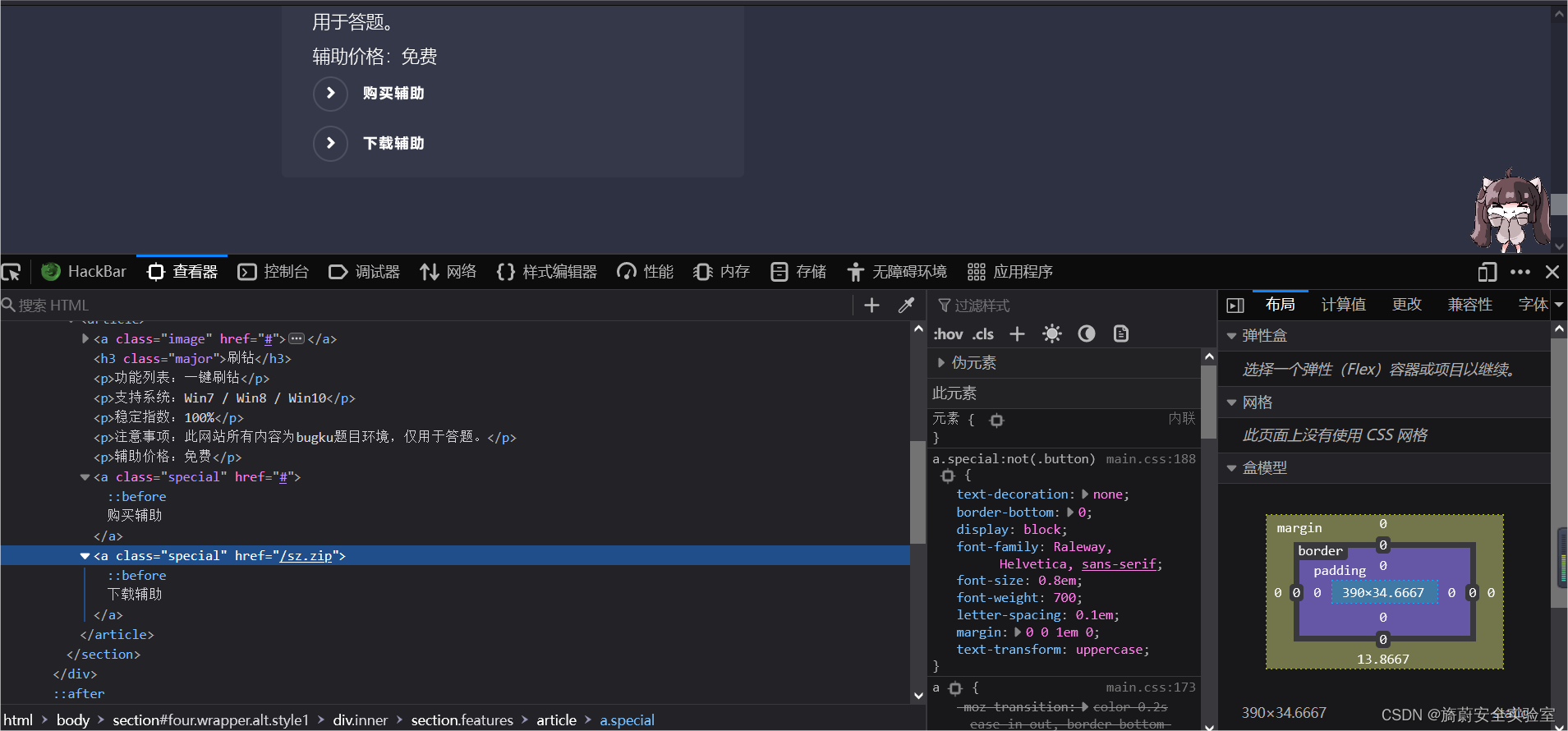
Task: Select html in the breadcrumb bar
Action: (x=18, y=720)
